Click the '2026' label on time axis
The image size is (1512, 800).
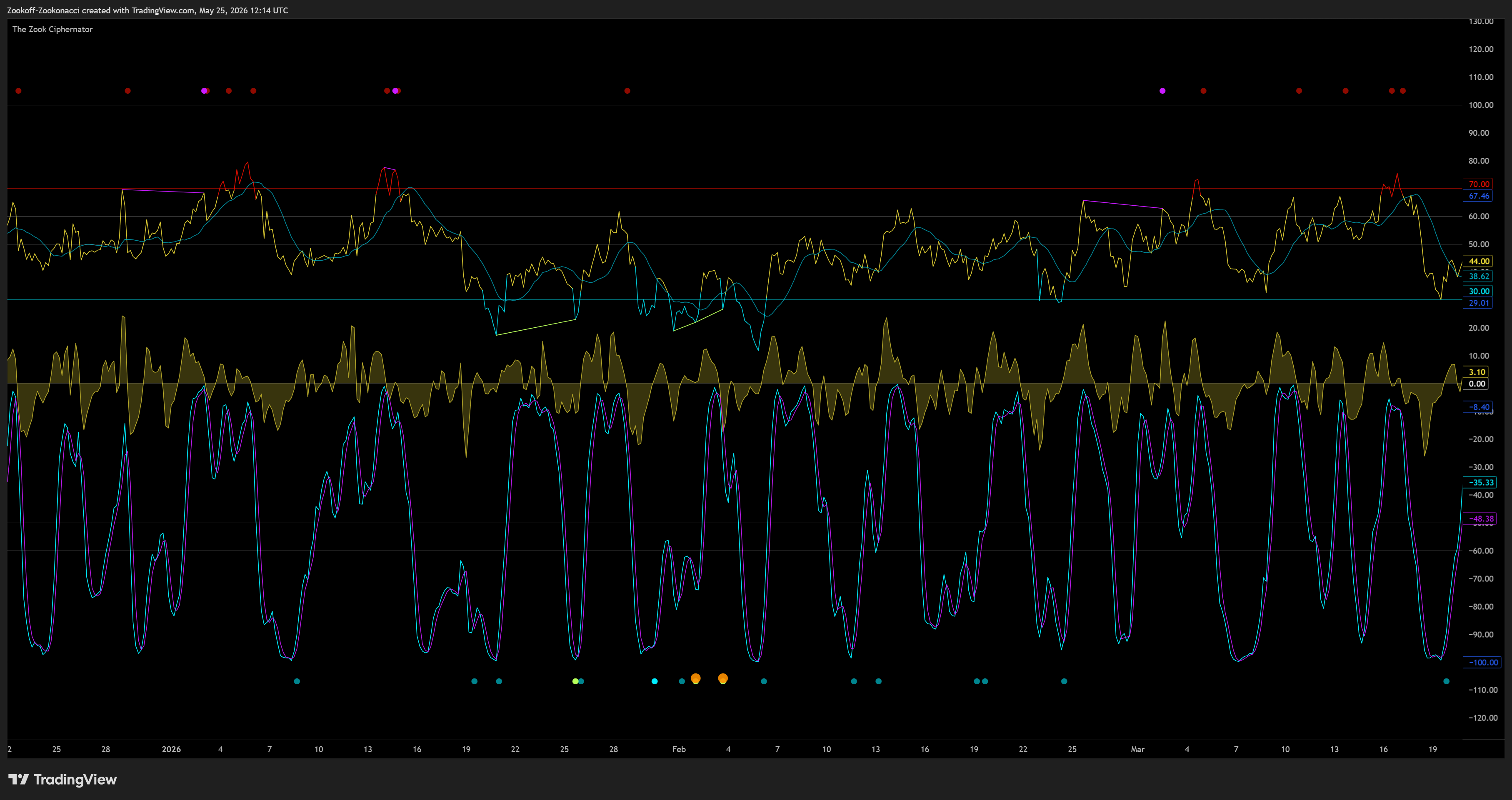pyautogui.click(x=171, y=749)
